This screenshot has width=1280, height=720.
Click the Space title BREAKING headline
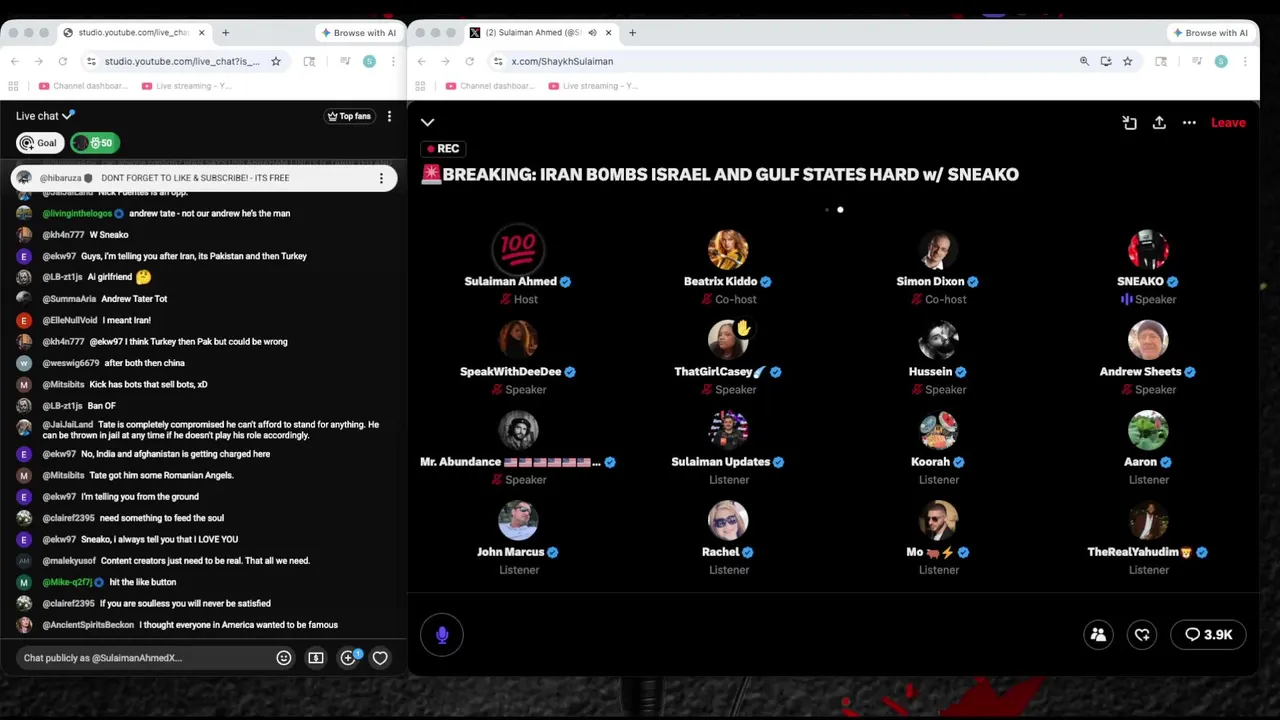point(720,174)
